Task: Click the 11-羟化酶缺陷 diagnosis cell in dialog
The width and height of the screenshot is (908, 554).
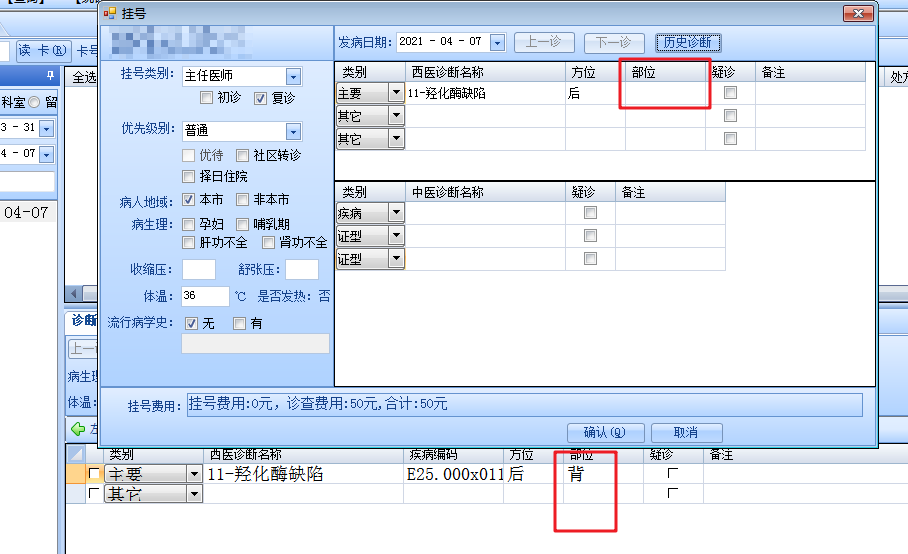Action: click(x=485, y=93)
